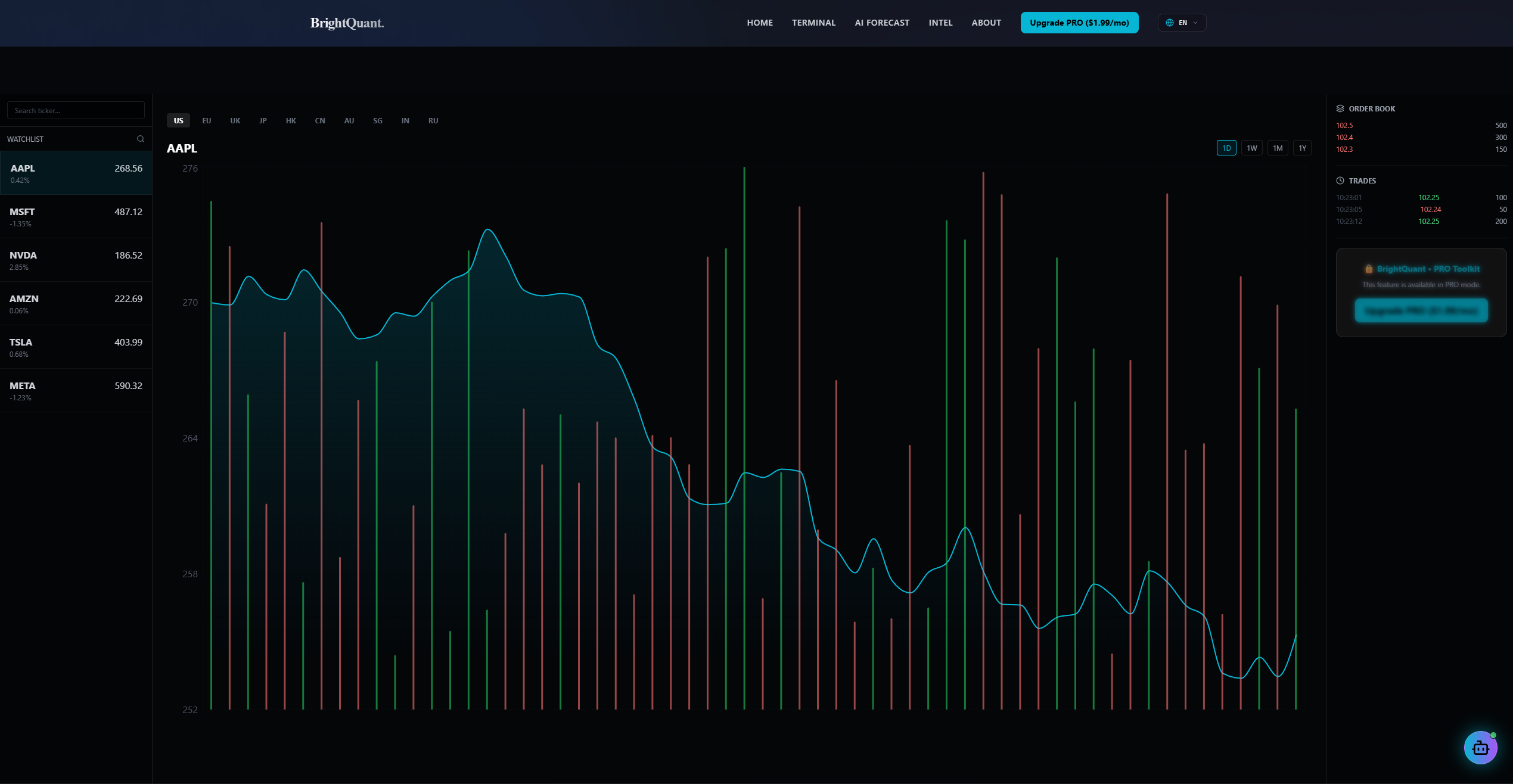
Task: Click Upgrade PRO inside the PRO Toolkit card
Action: pos(1421,310)
